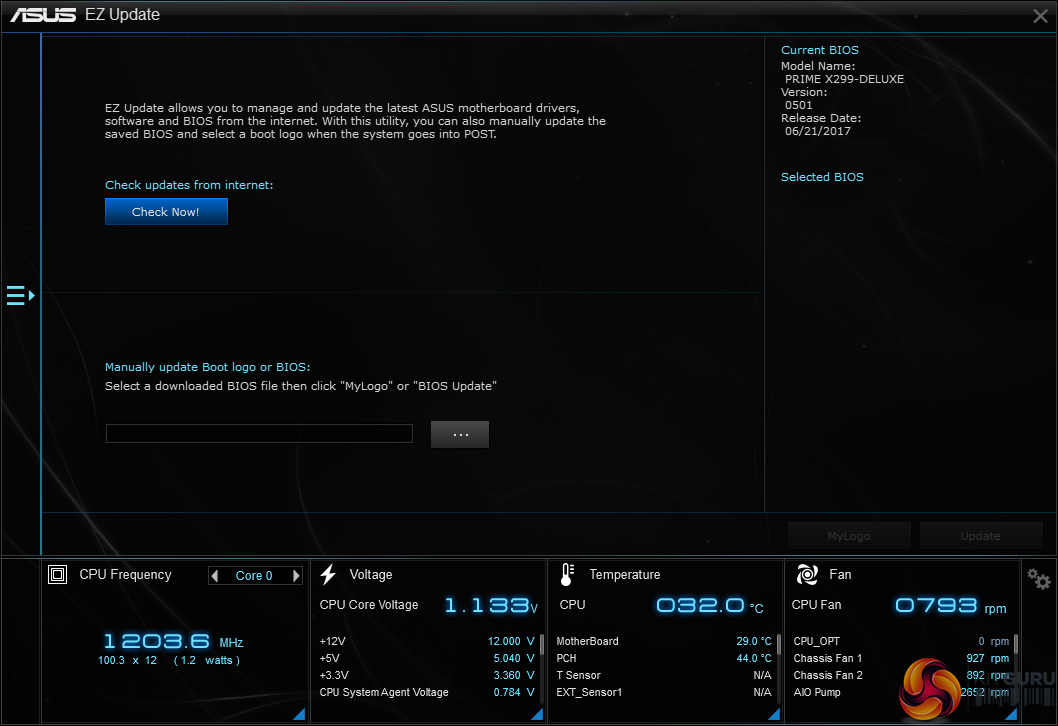Expand the Fan panel corner triangle

point(1011,714)
